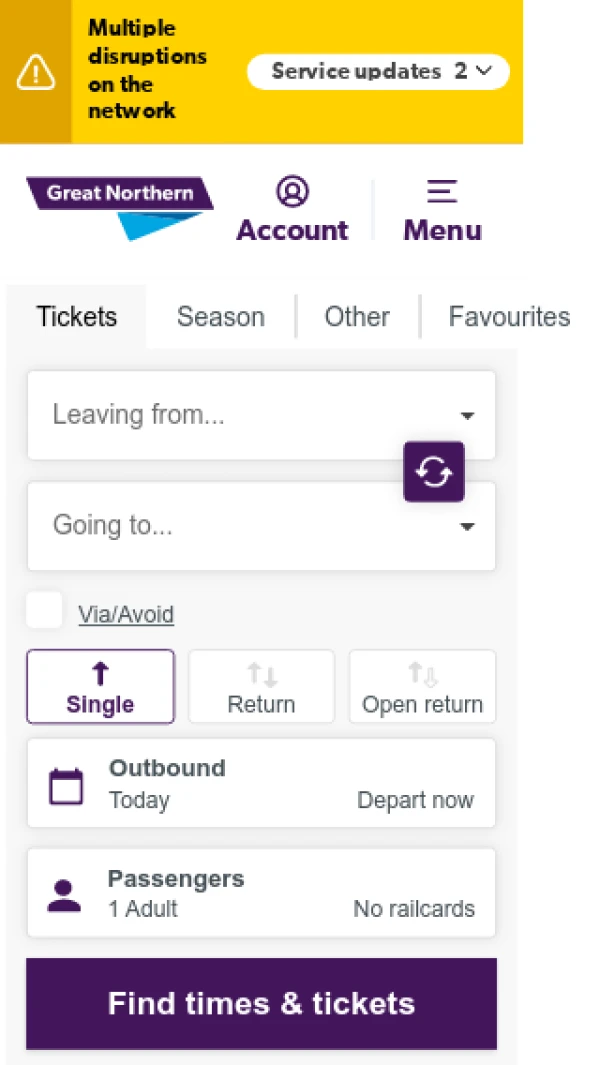Click the Great Northern logo
The width and height of the screenshot is (600, 1065).
pyautogui.click(x=120, y=208)
